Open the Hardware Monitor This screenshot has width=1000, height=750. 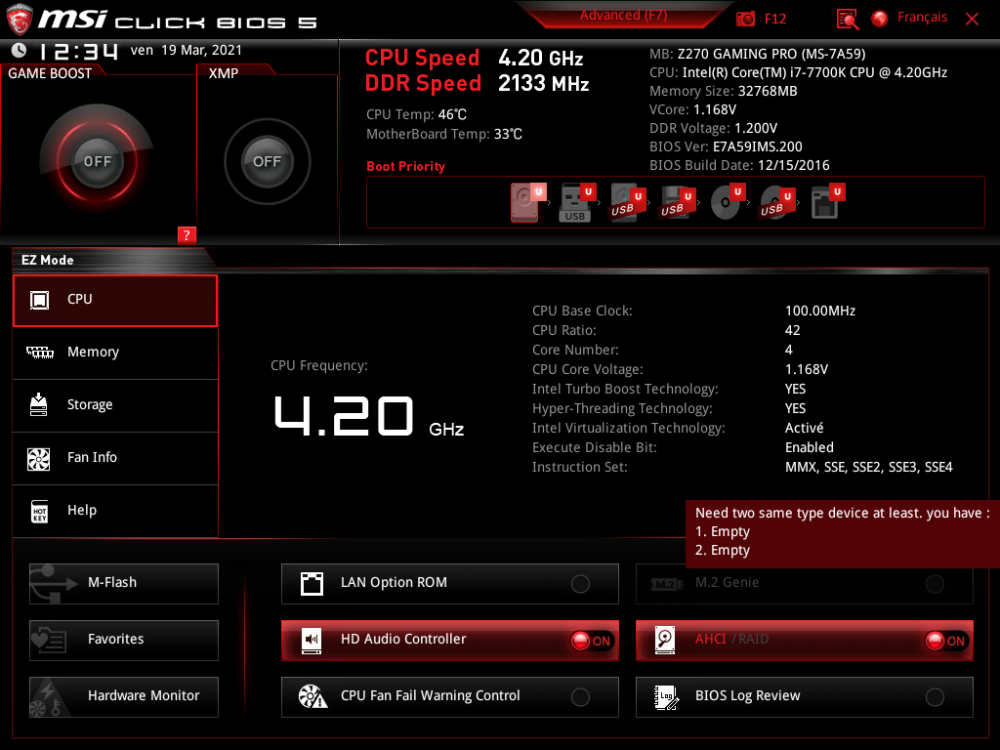(x=124, y=696)
